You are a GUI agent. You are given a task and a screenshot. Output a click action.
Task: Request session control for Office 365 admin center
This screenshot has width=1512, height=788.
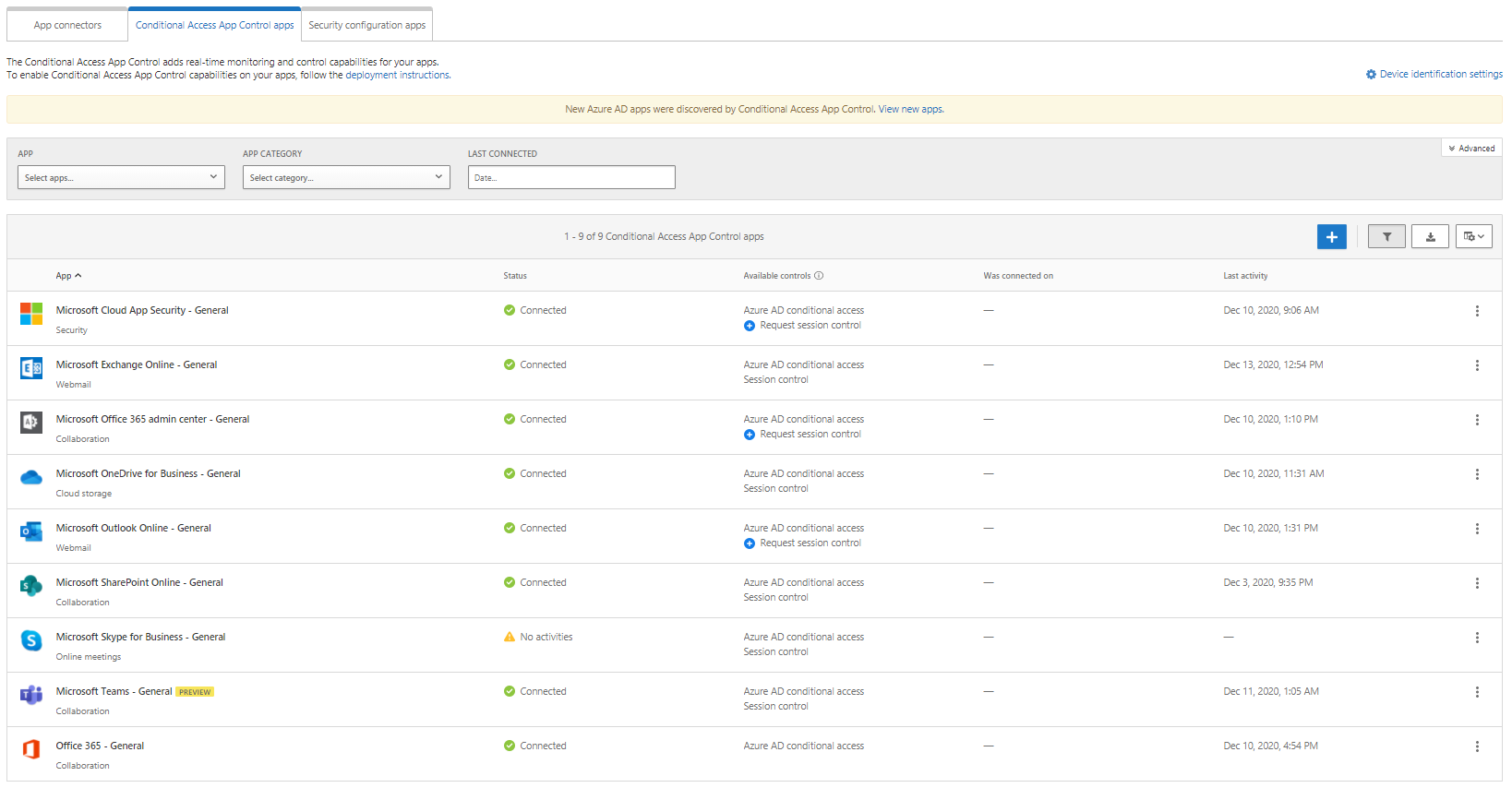tap(810, 435)
